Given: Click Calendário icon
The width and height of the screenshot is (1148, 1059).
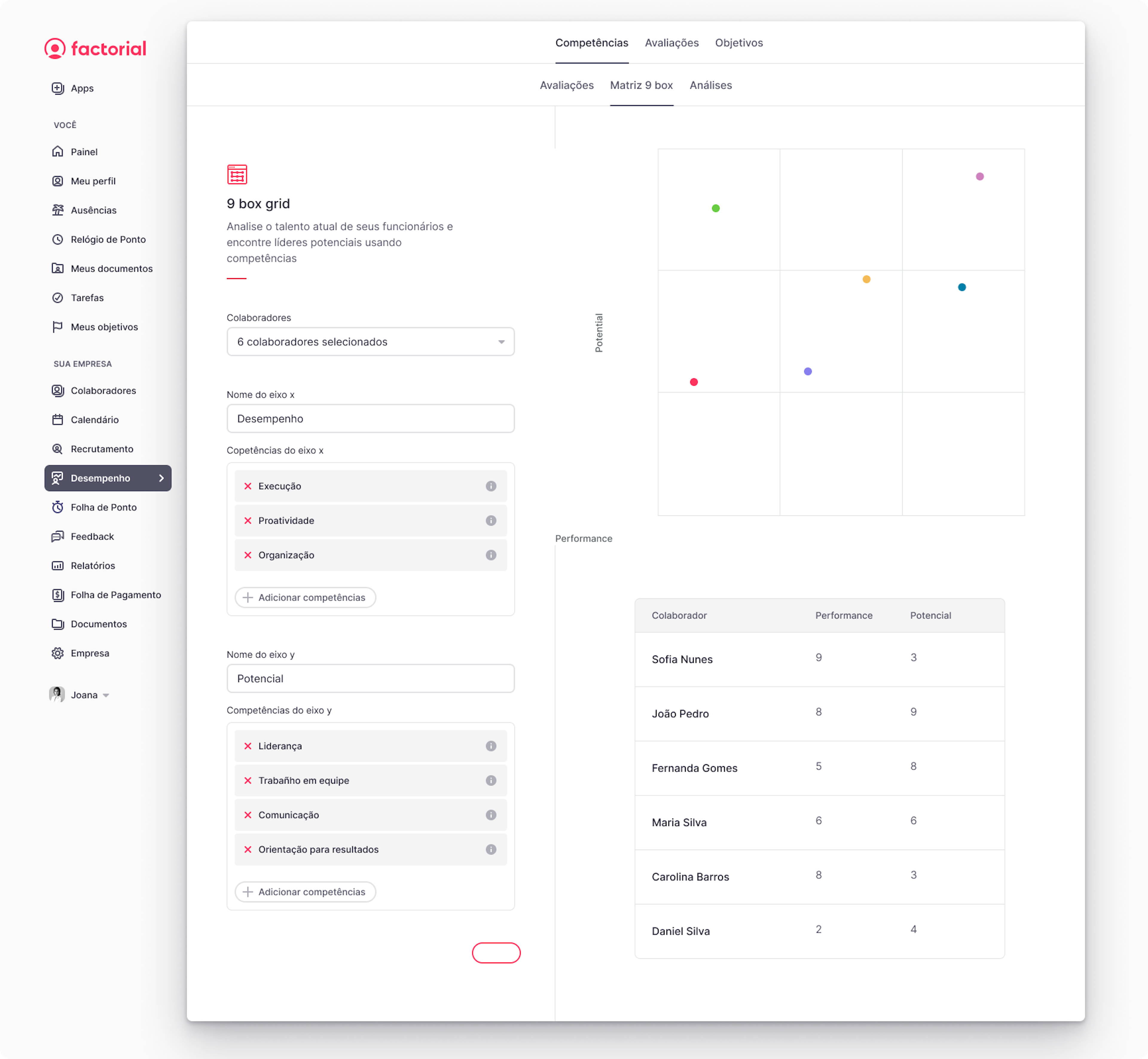Looking at the screenshot, I should point(58,420).
